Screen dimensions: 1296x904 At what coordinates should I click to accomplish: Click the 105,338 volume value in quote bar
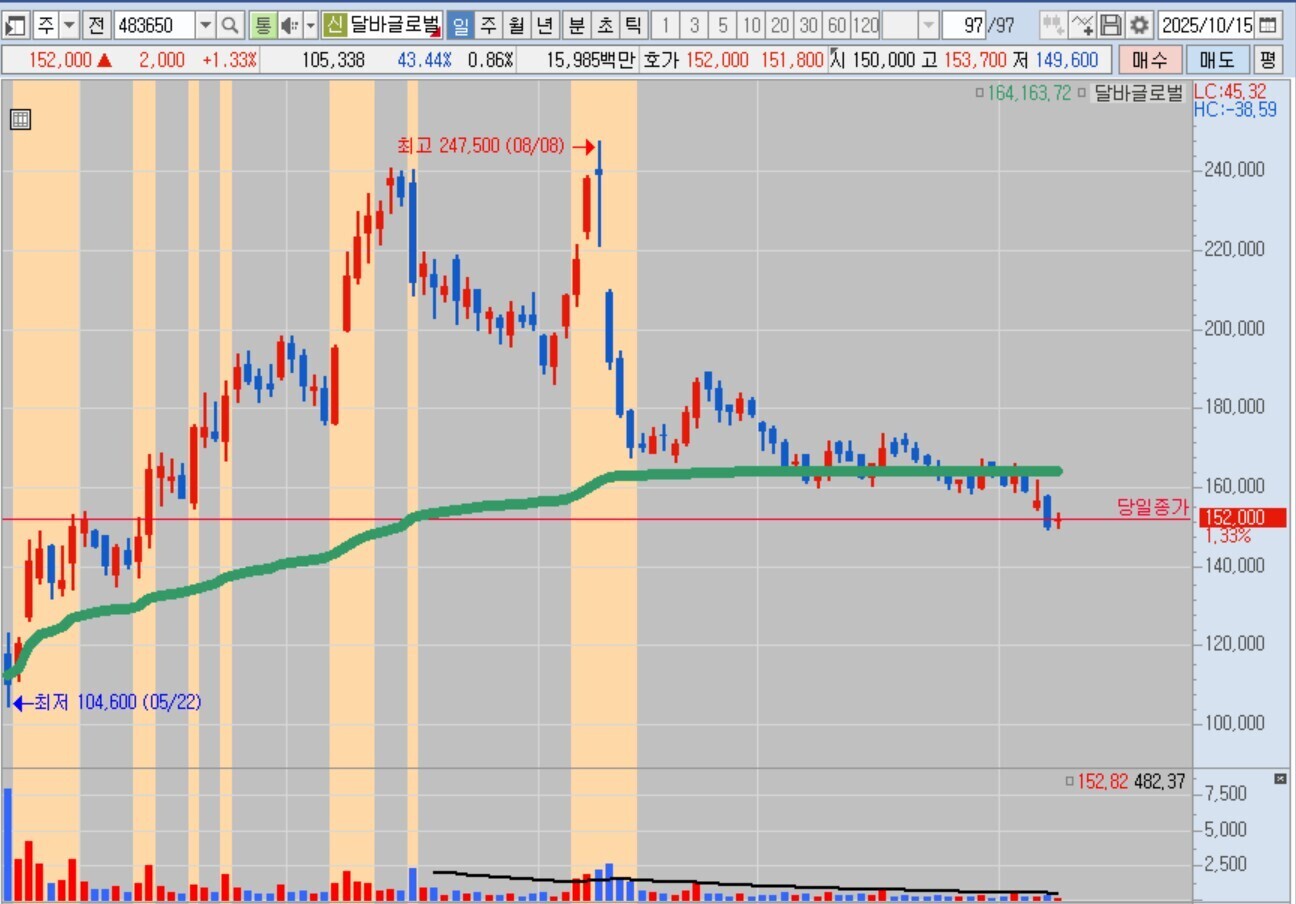pos(333,60)
